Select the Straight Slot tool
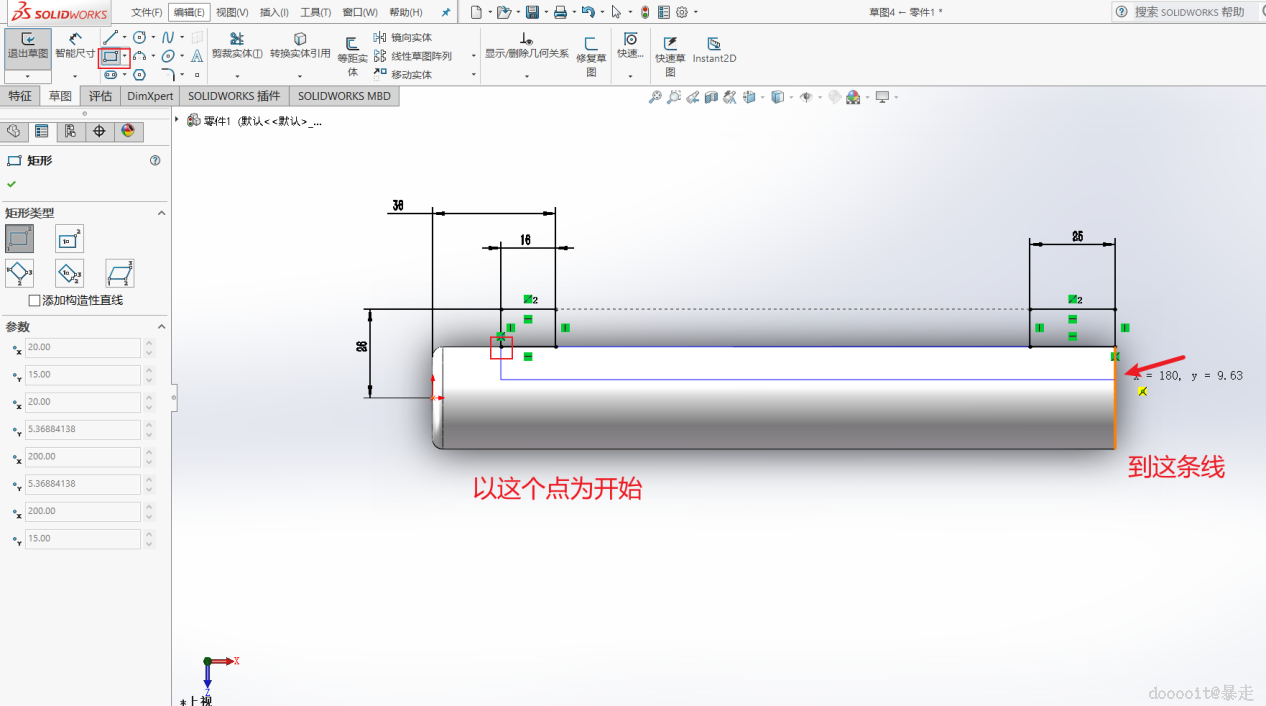This screenshot has height=706, width=1266. tap(110, 75)
